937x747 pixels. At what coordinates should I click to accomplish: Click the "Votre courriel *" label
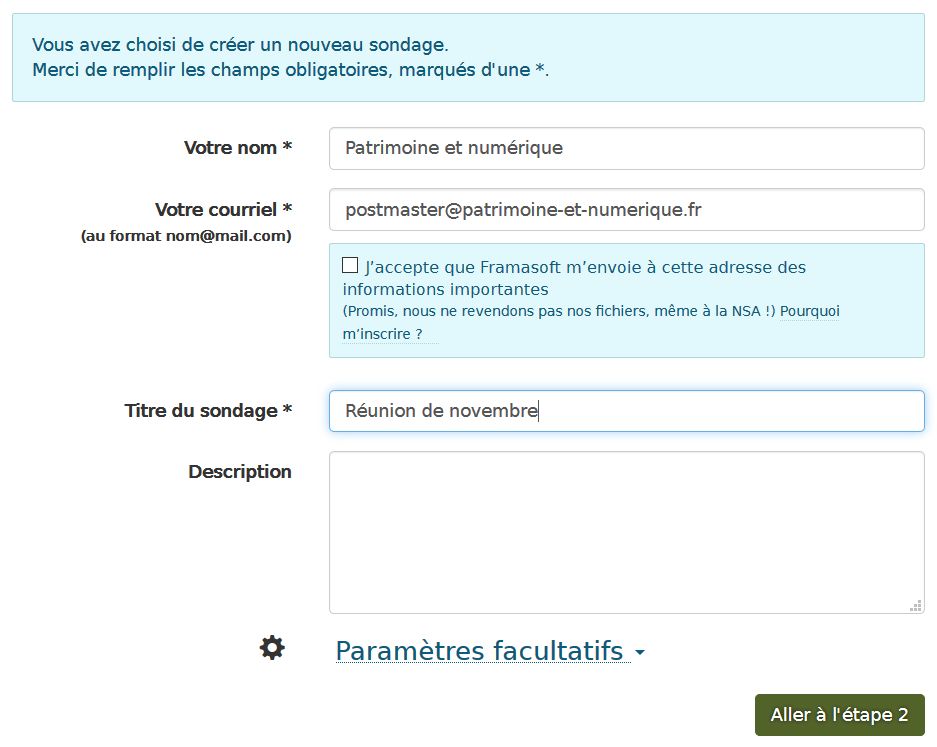(x=223, y=210)
